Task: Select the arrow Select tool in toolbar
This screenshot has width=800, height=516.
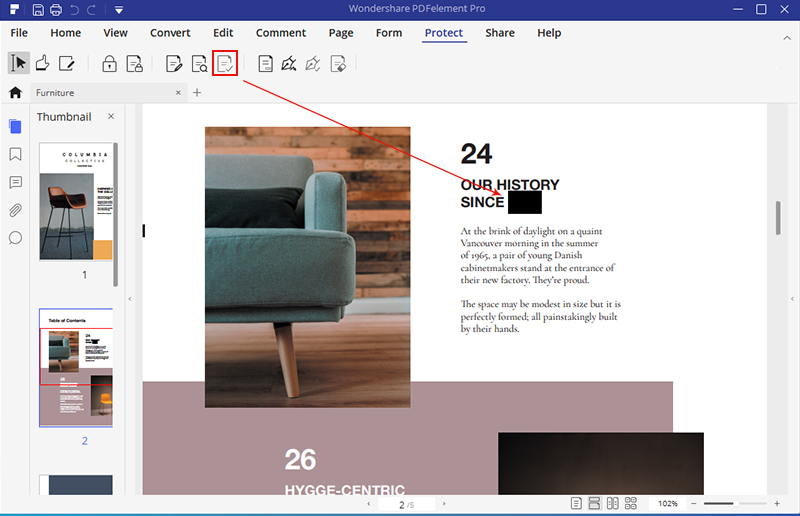Action: point(19,63)
